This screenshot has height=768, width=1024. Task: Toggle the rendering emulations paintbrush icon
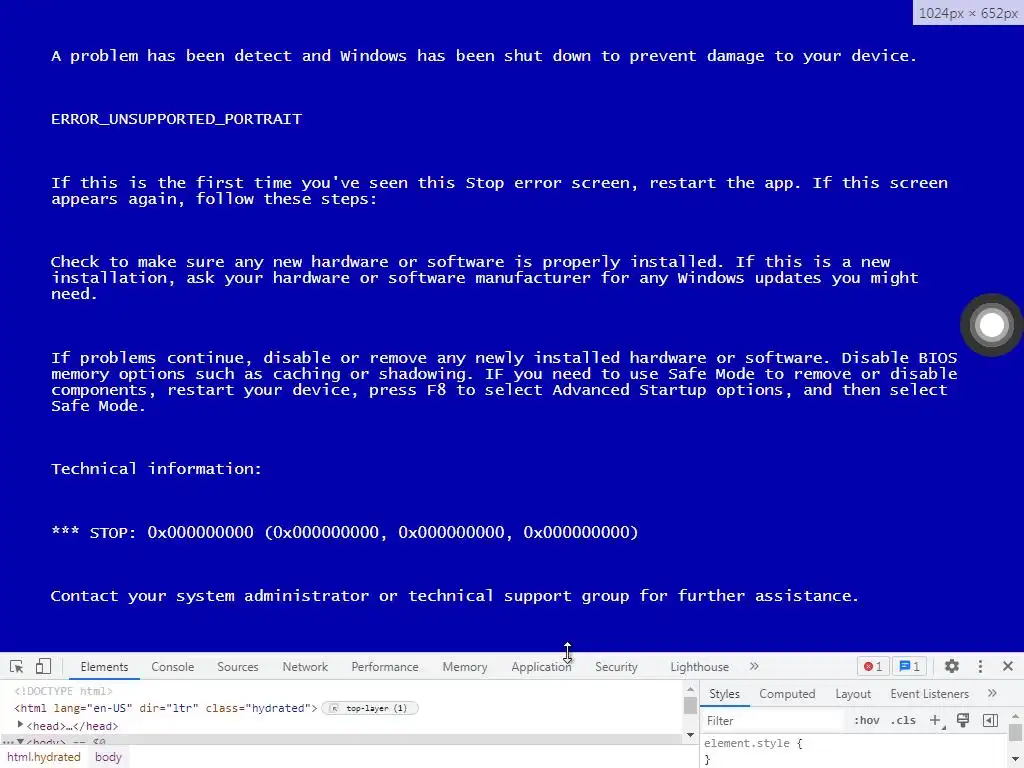[x=963, y=720]
